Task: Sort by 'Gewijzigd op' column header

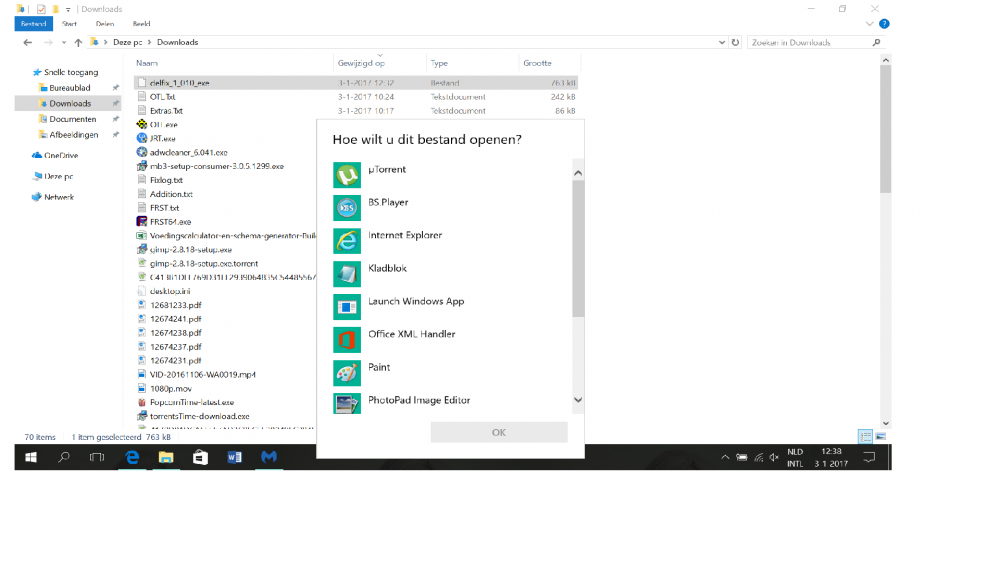Action: (361, 63)
